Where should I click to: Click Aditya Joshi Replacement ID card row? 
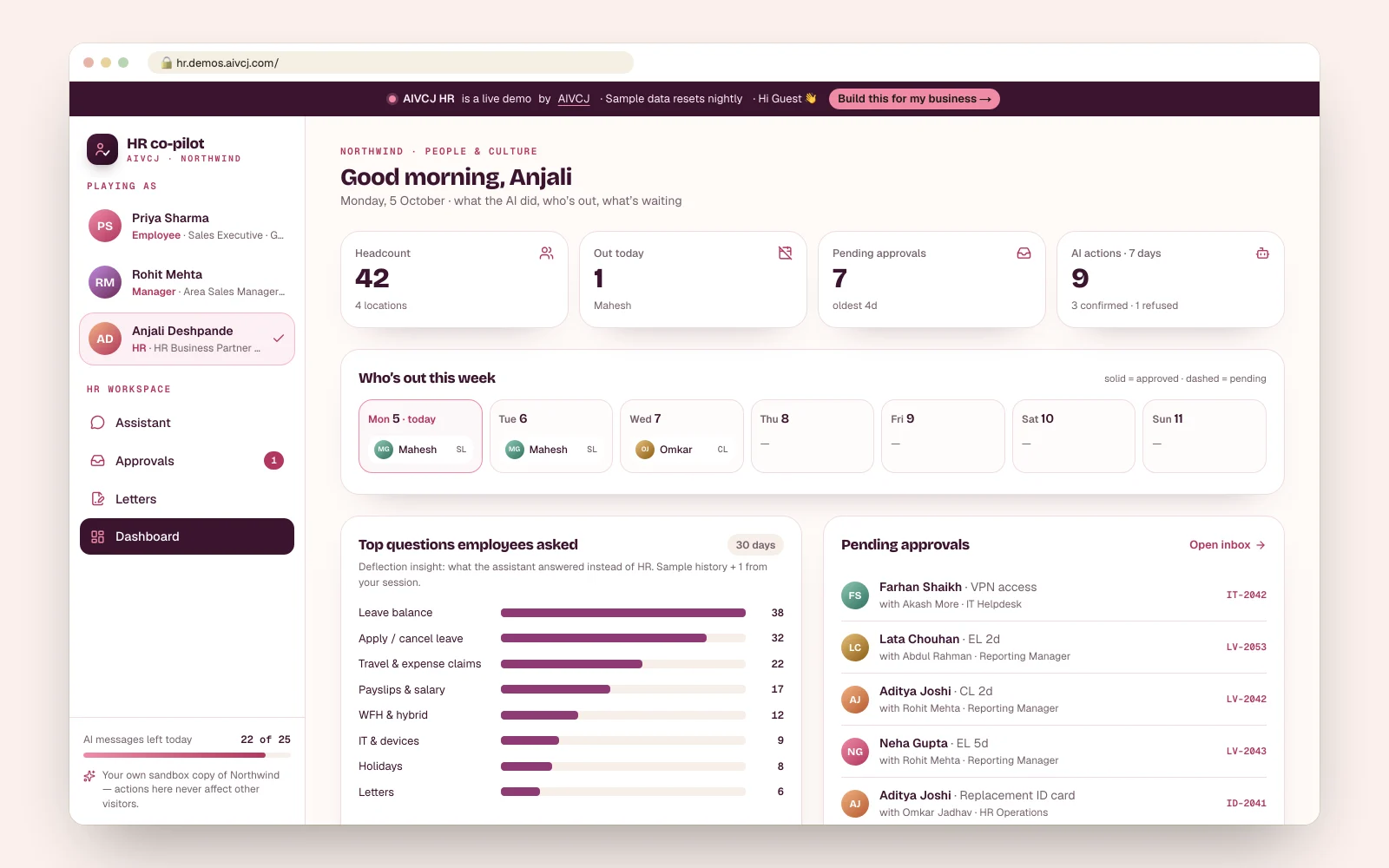click(1054, 803)
